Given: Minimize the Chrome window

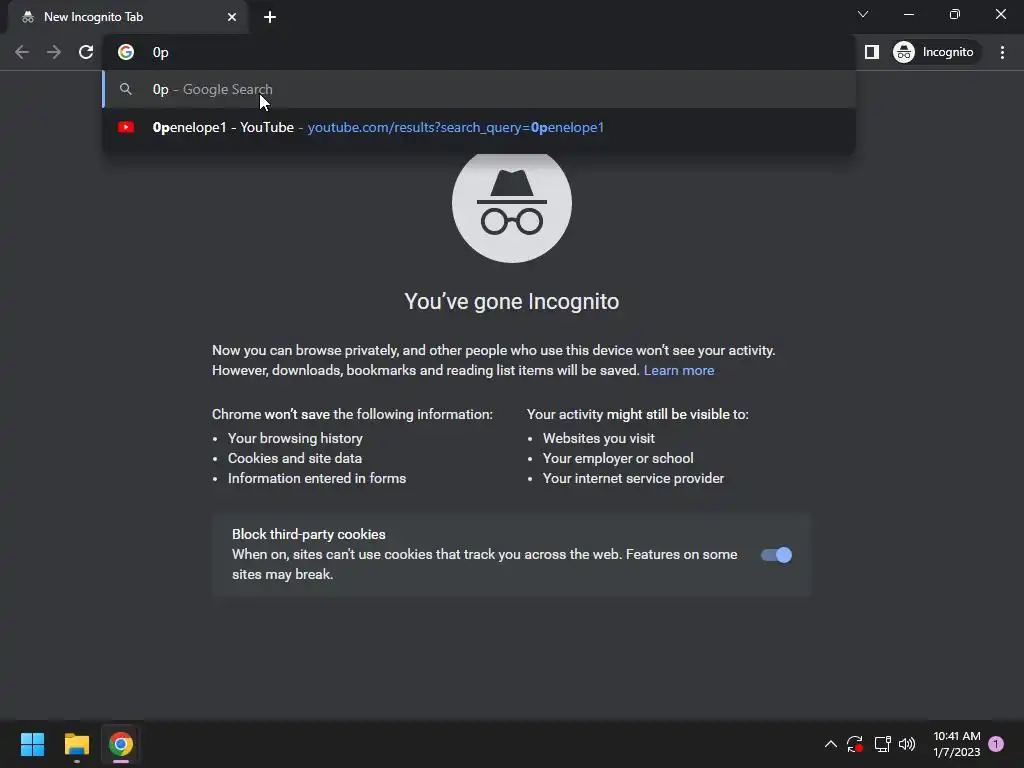Looking at the screenshot, I should click(x=908, y=14).
